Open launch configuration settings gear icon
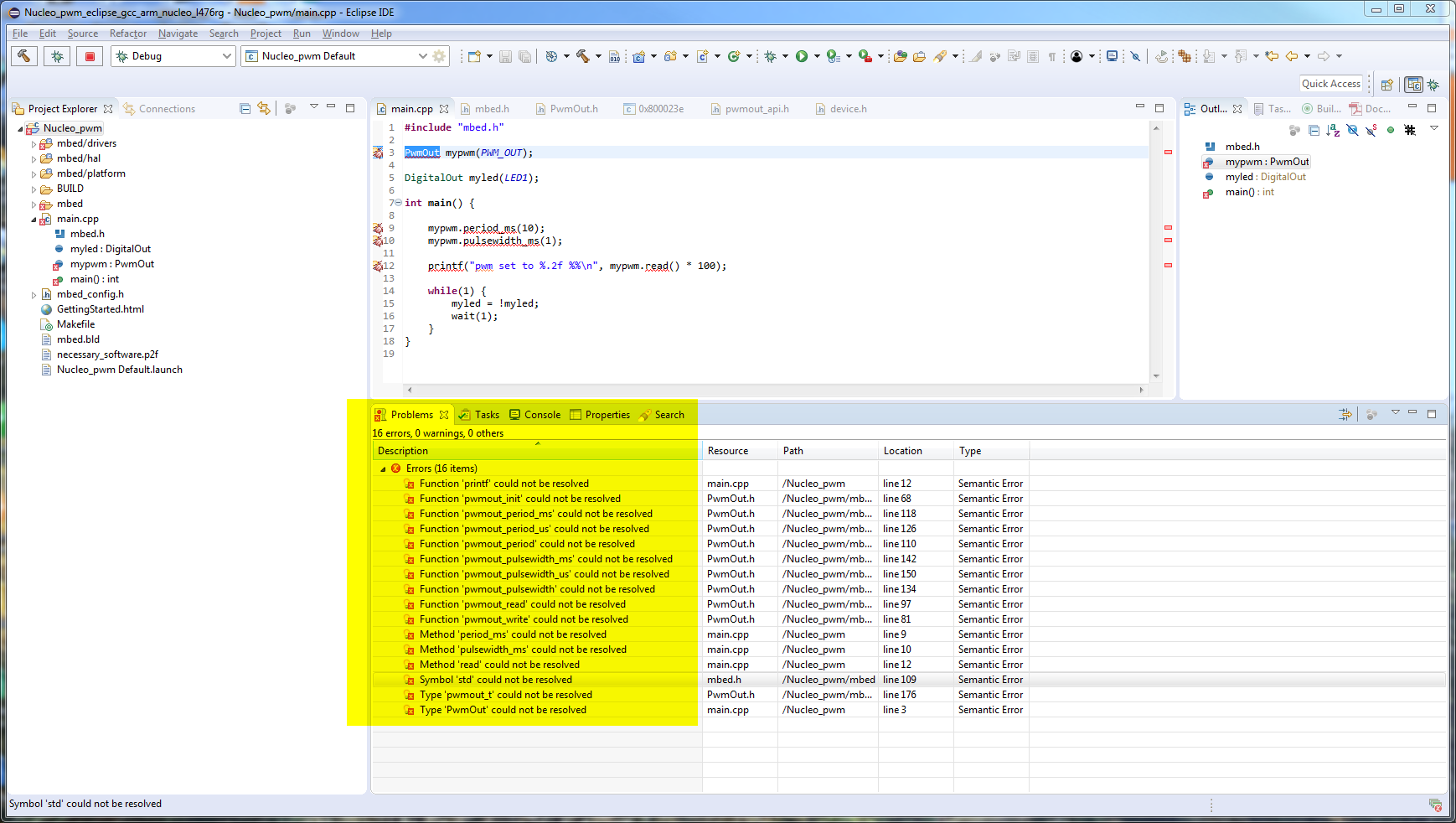The width and height of the screenshot is (1456, 823). point(439,56)
